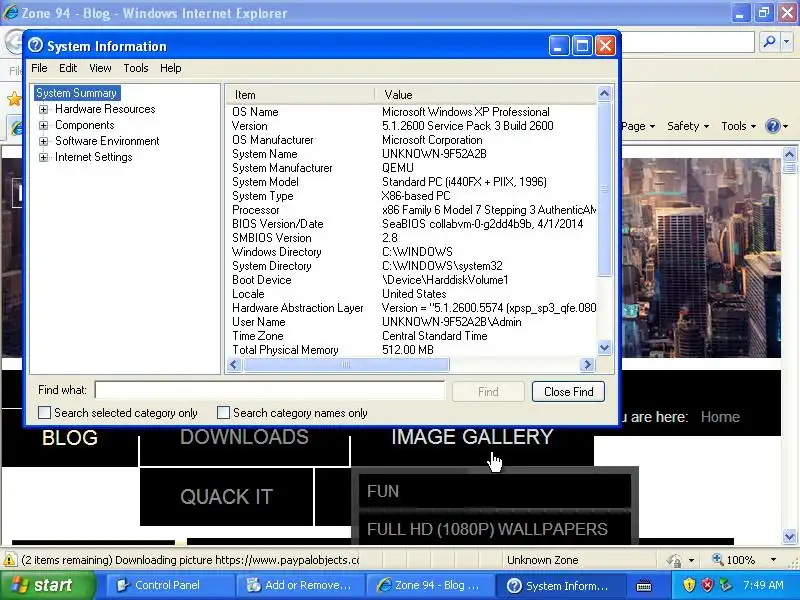Open the Tools menu in System Information

[136, 68]
